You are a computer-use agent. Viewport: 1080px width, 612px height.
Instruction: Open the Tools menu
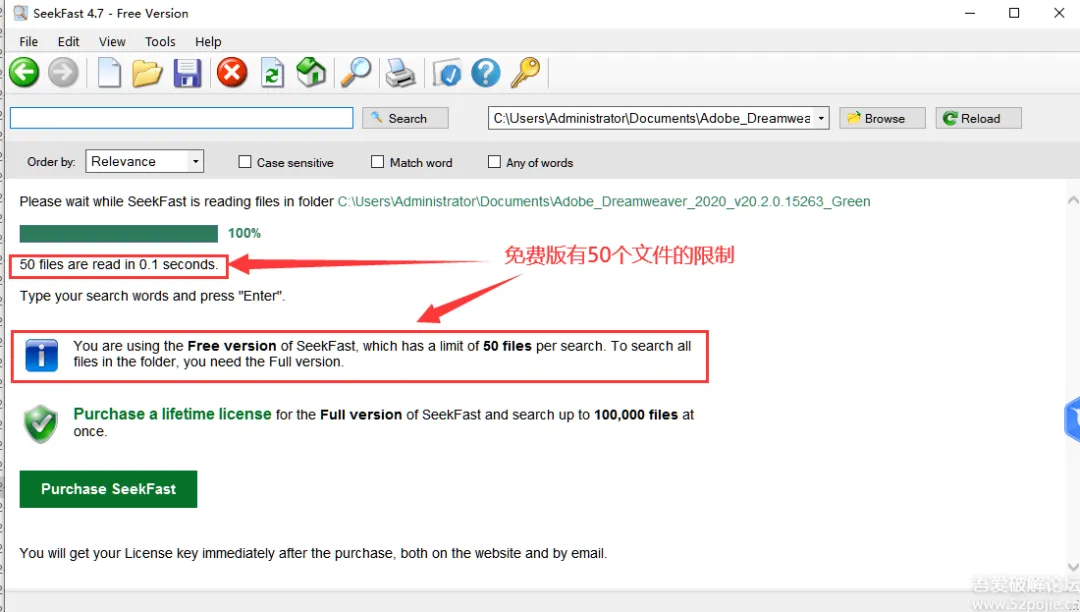[160, 41]
